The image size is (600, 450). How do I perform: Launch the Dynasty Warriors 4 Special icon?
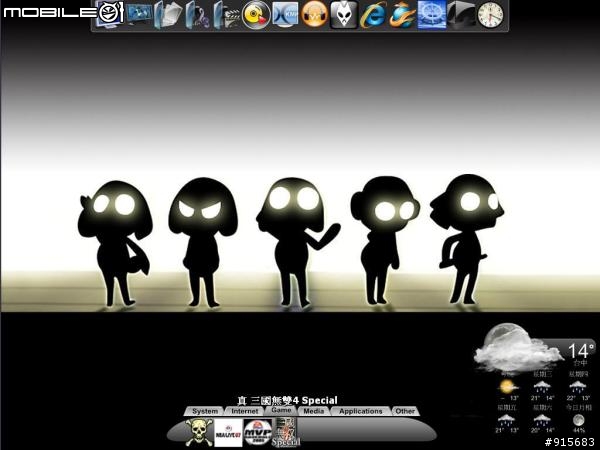coord(286,432)
